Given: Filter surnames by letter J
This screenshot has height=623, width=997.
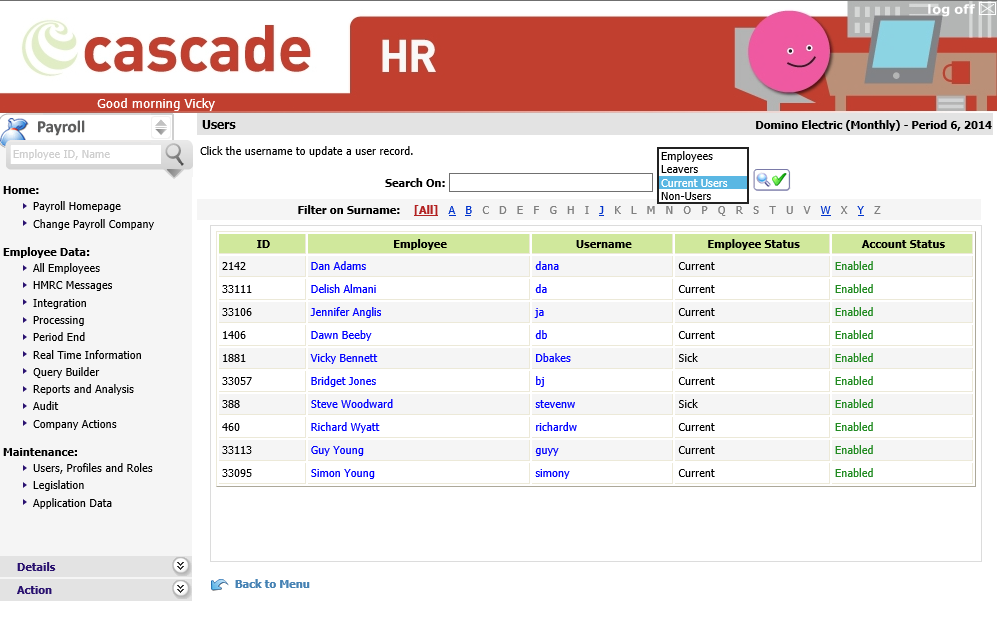Looking at the screenshot, I should 602,210.
